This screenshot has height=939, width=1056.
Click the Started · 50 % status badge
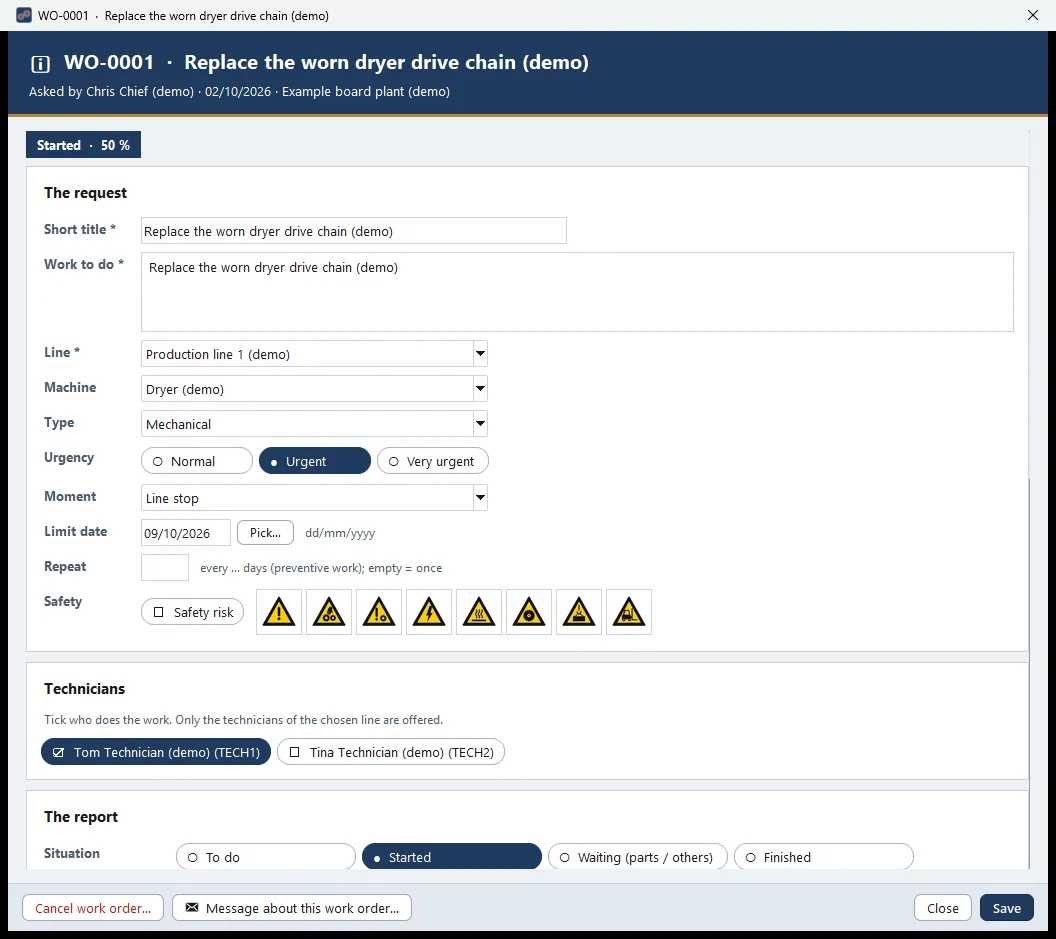(84, 145)
